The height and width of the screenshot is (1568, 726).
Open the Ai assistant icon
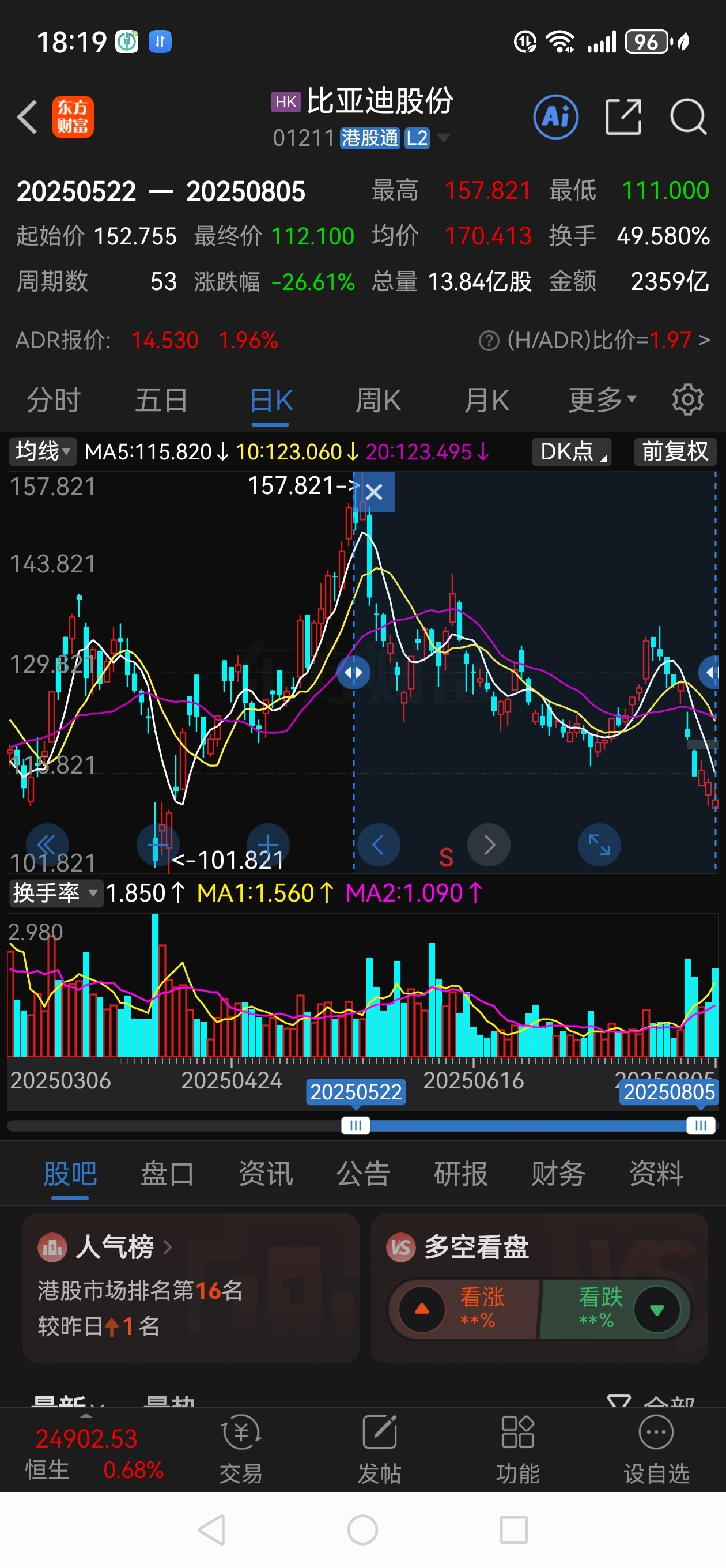click(x=555, y=117)
